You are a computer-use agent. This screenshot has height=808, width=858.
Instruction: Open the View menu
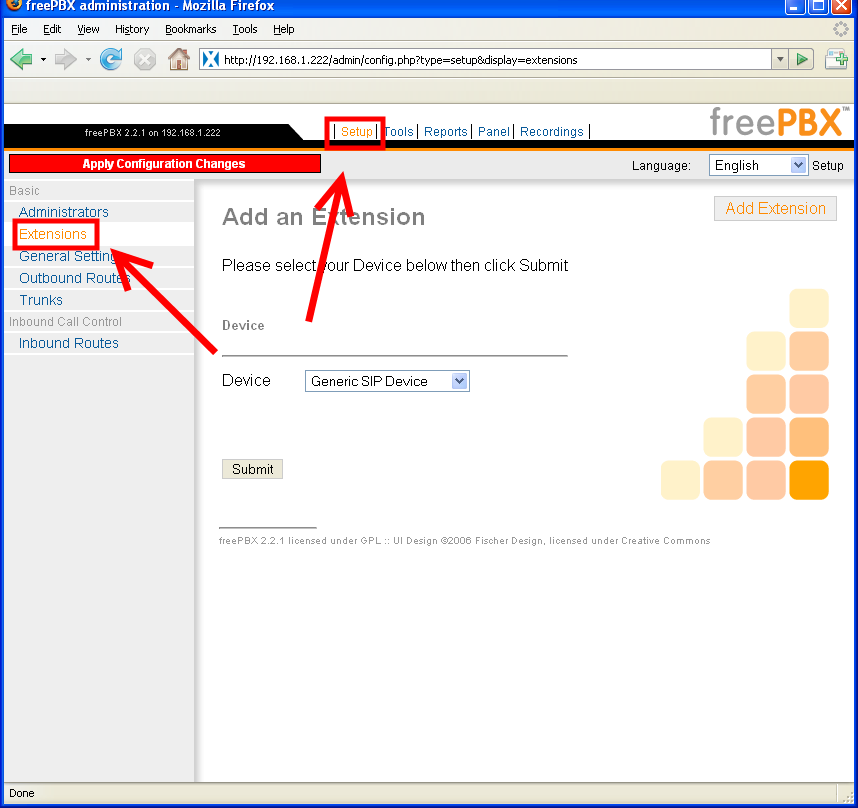[88, 29]
